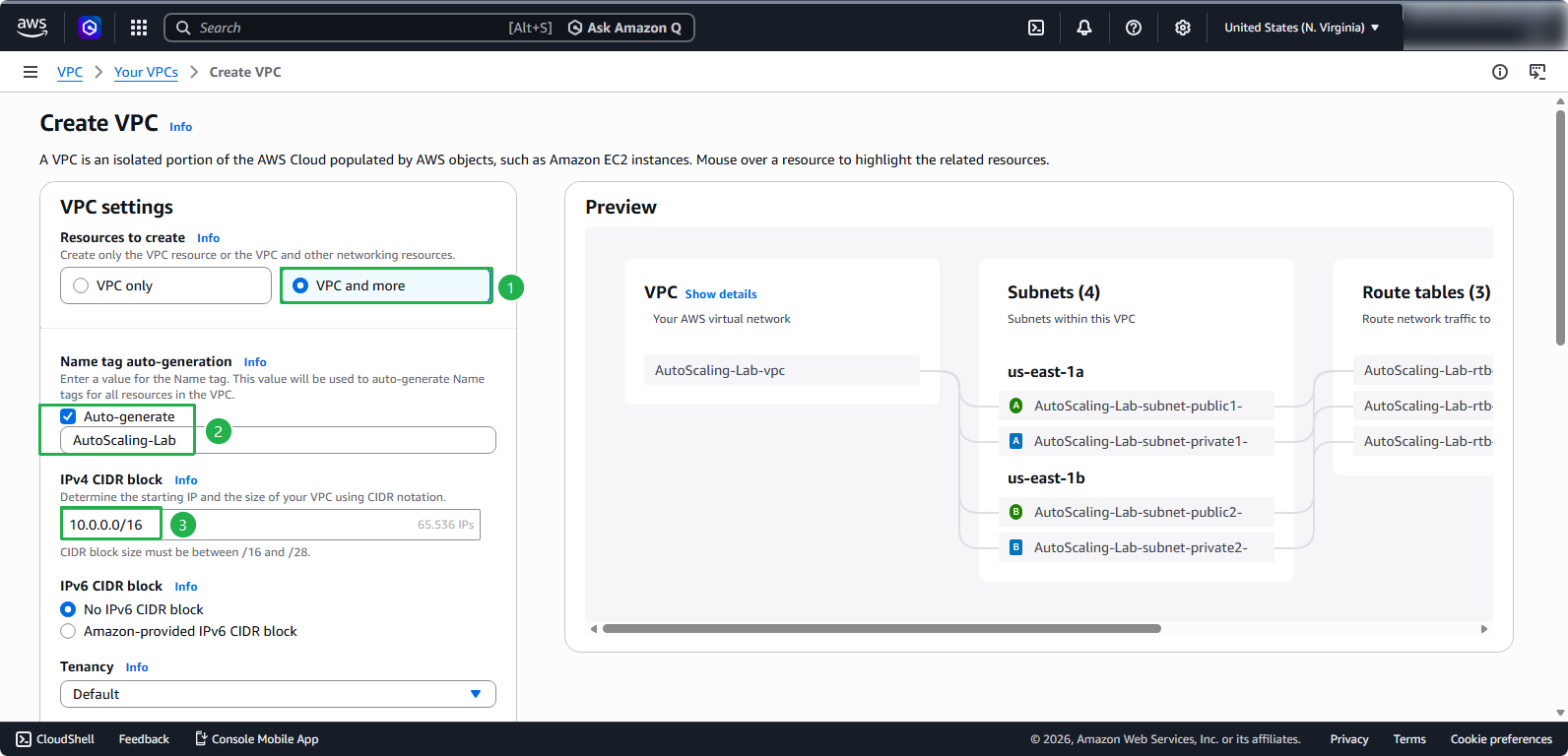Click blue B icon beside subnet-private2

(1015, 547)
